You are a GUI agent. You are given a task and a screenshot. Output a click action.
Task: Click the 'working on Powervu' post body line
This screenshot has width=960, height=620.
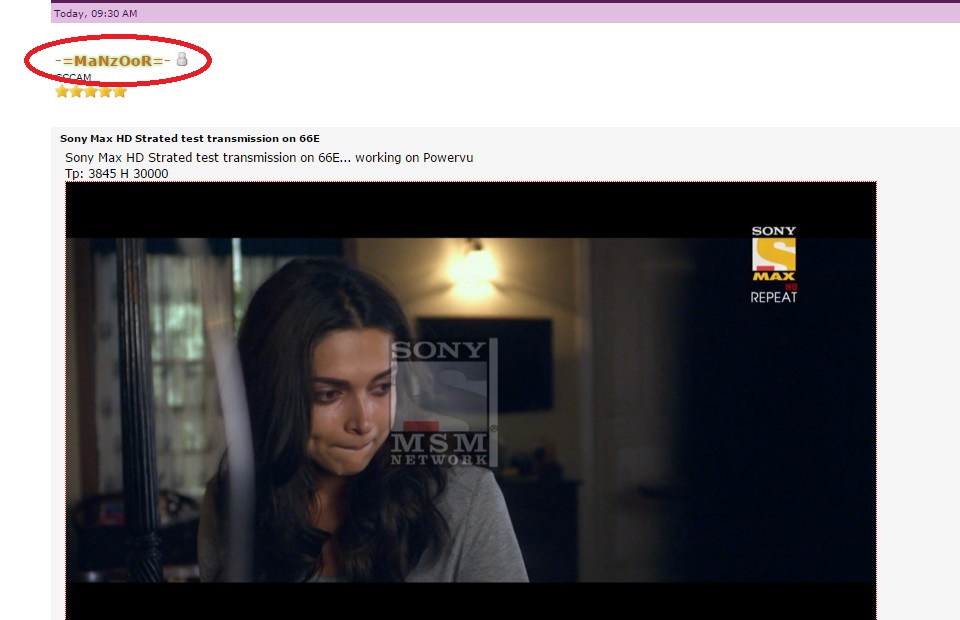pos(269,158)
